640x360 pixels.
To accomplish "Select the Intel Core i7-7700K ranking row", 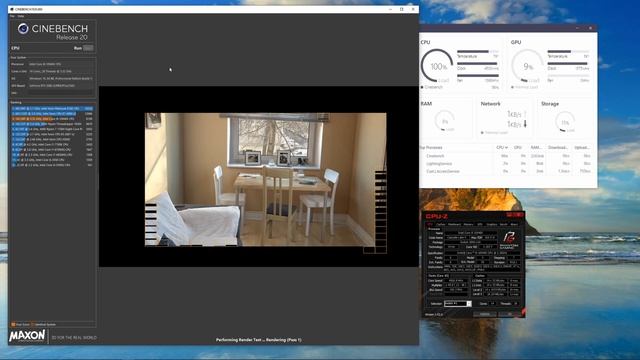I will click(x=52, y=144).
